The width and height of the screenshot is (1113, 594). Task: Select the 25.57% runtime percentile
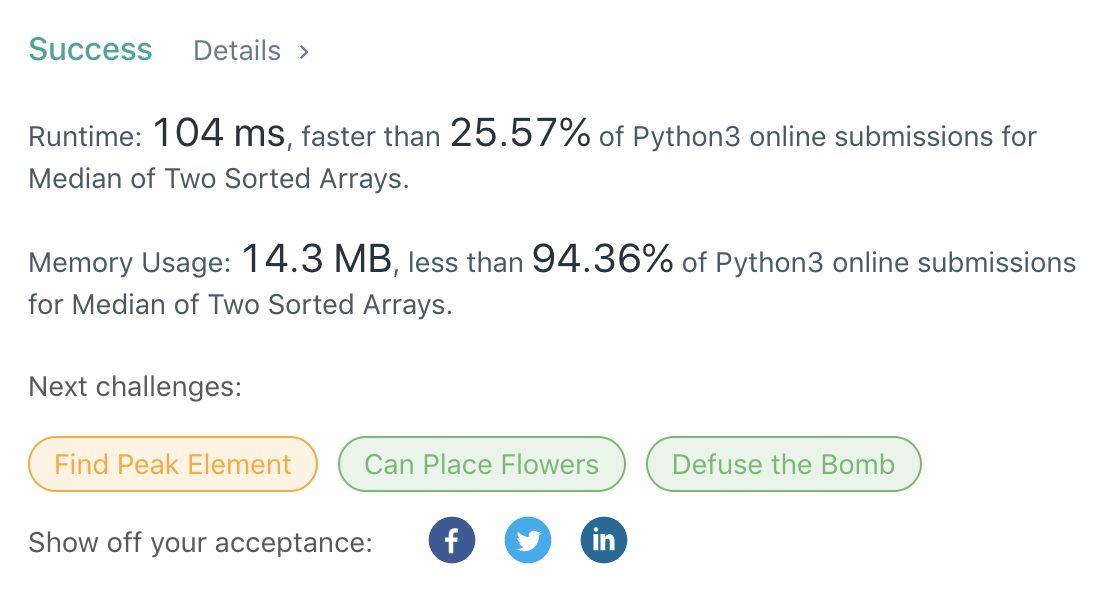click(520, 133)
